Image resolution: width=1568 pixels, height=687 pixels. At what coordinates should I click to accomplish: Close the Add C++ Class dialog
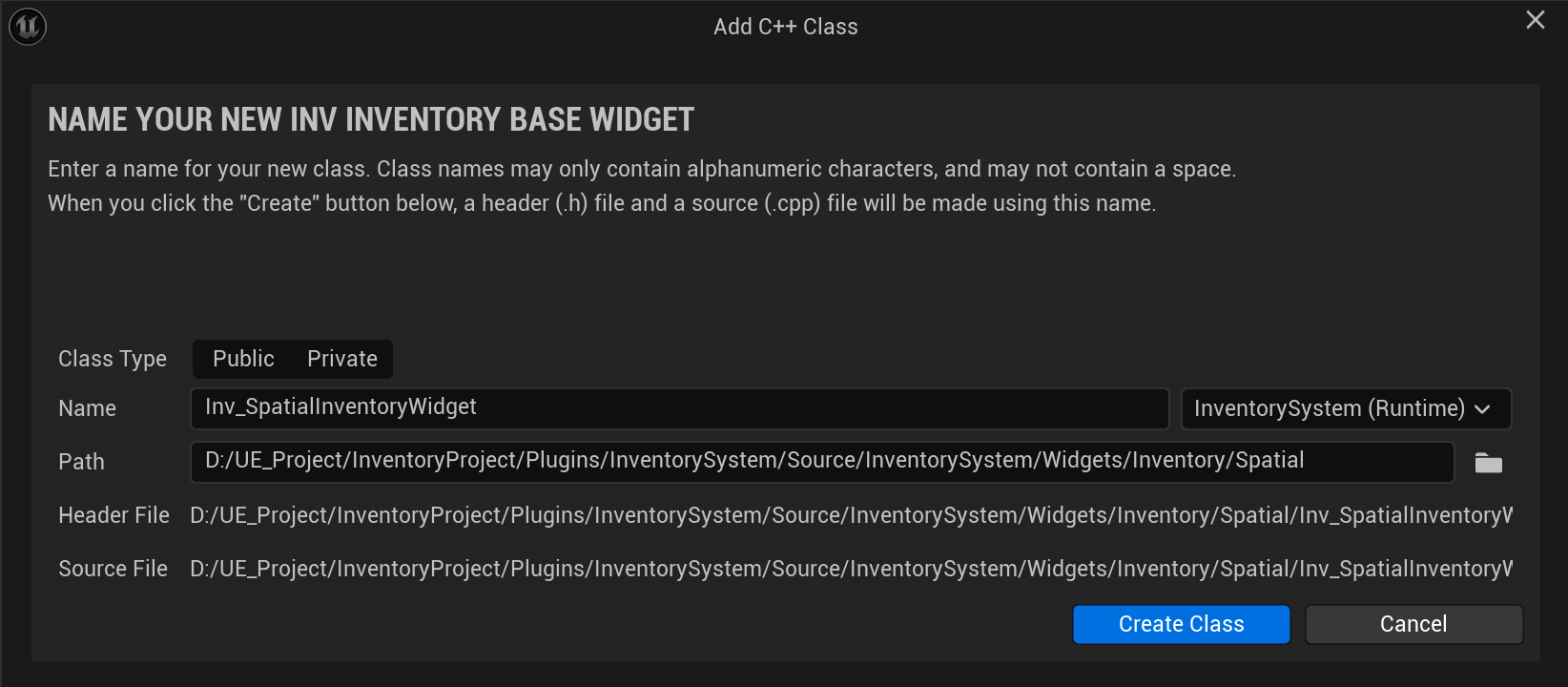[1535, 20]
